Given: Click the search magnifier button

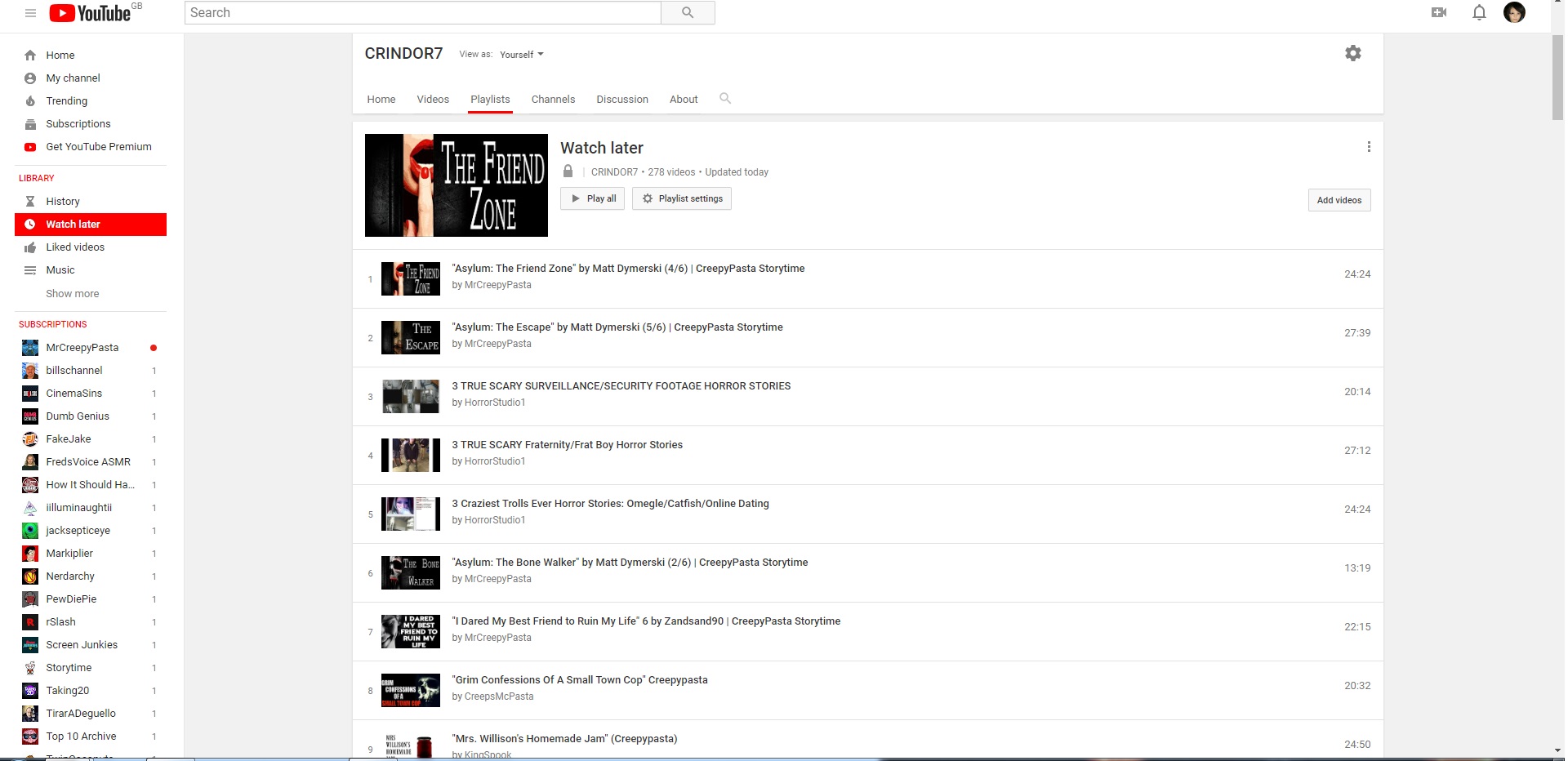Looking at the screenshot, I should (x=687, y=12).
